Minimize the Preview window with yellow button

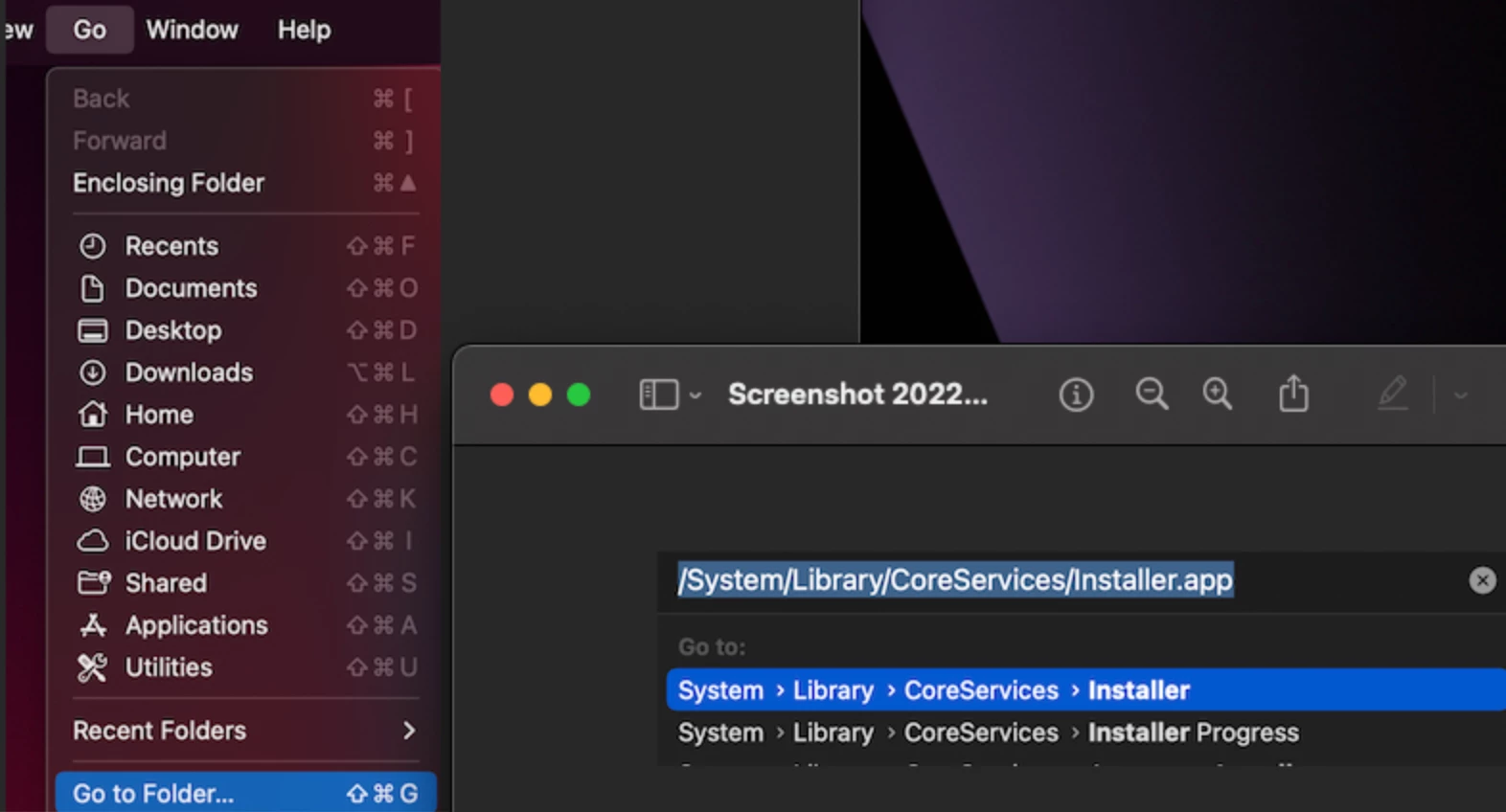tap(540, 395)
